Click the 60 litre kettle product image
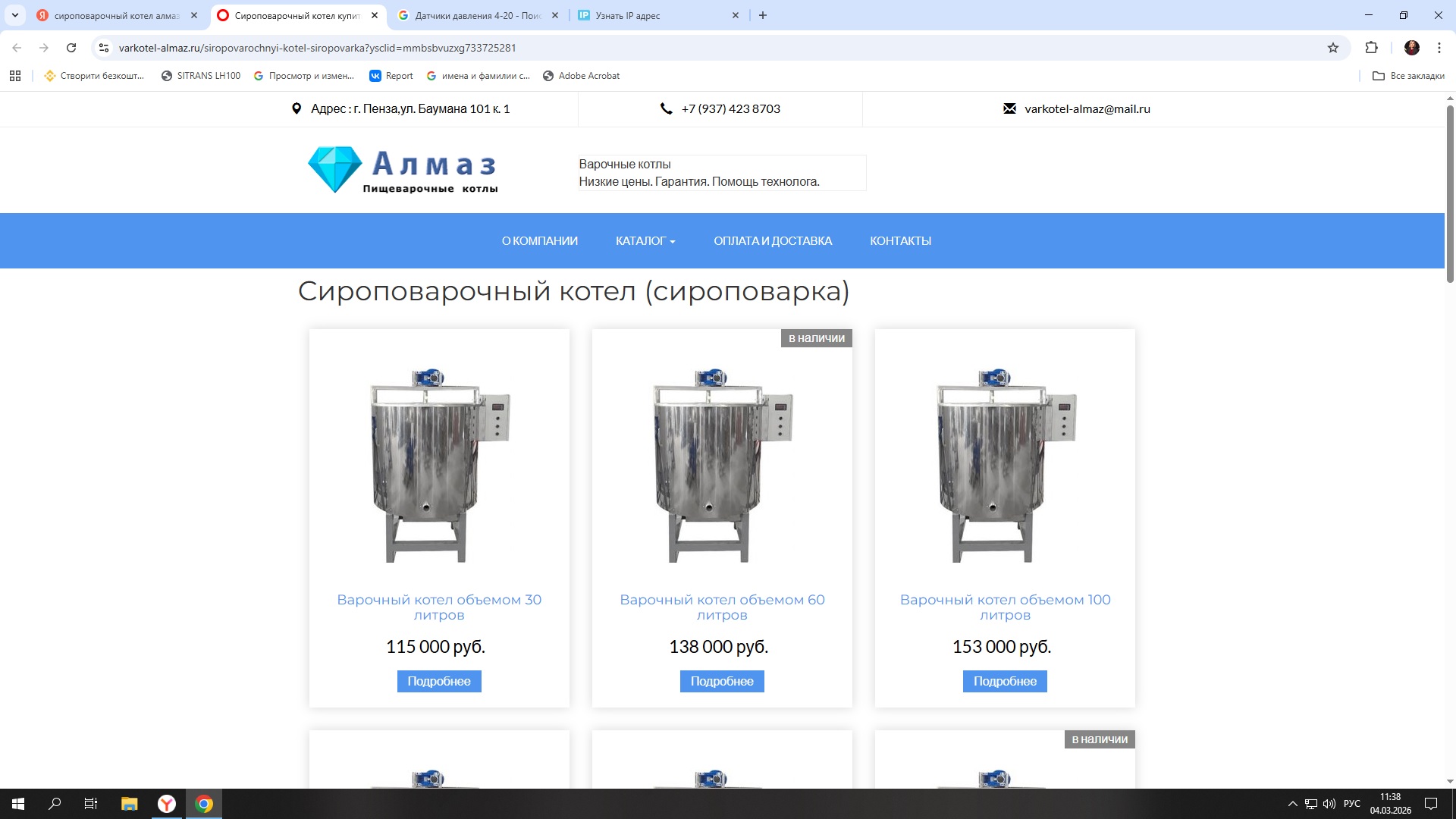This screenshot has height=819, width=1456. tap(722, 465)
